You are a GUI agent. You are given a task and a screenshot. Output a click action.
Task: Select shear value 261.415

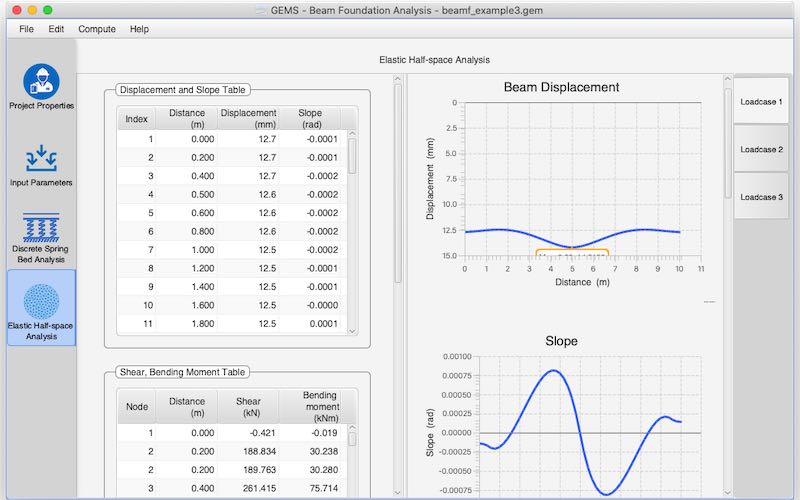click(248, 488)
